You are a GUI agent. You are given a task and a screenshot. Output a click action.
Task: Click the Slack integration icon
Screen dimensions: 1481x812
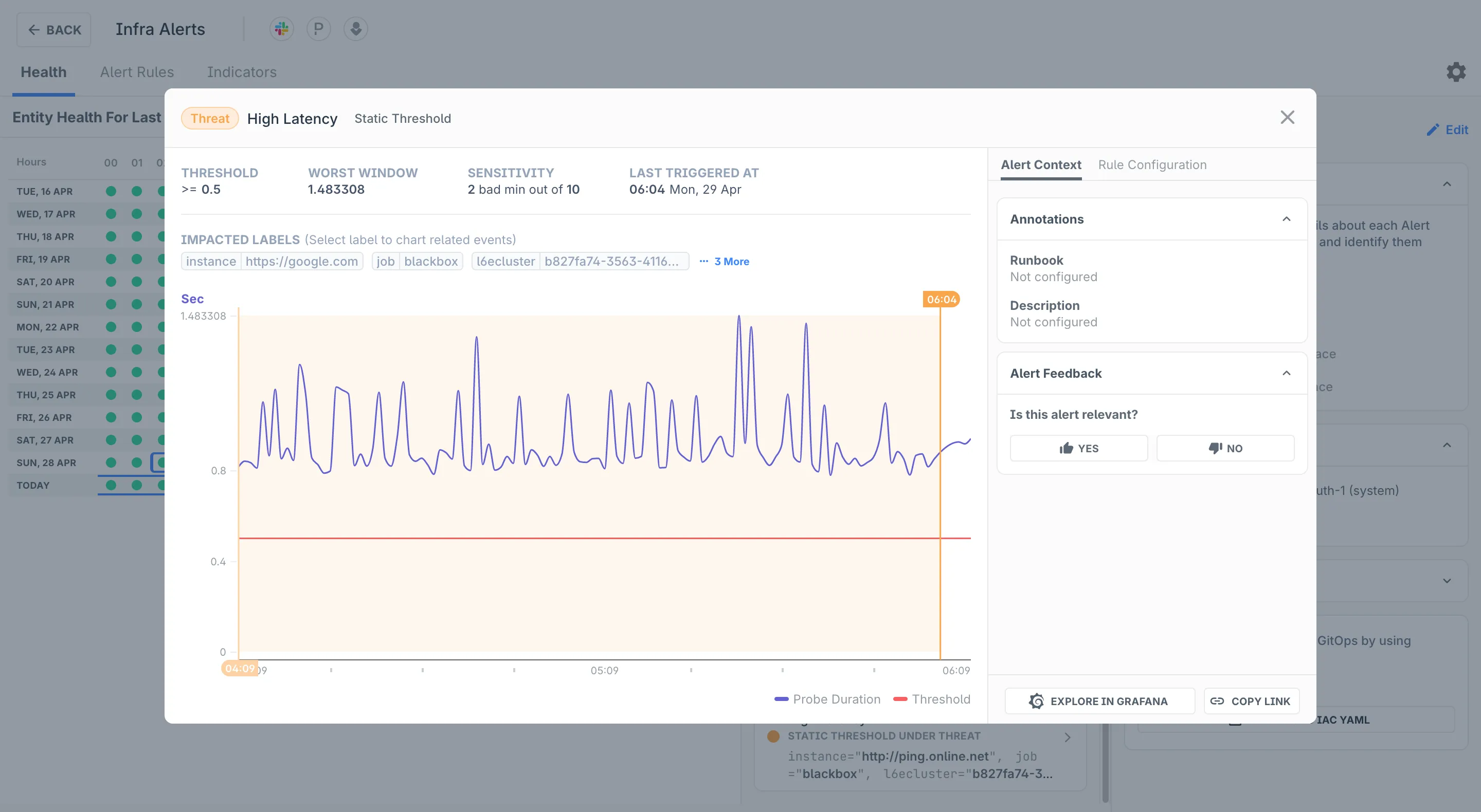tap(282, 29)
